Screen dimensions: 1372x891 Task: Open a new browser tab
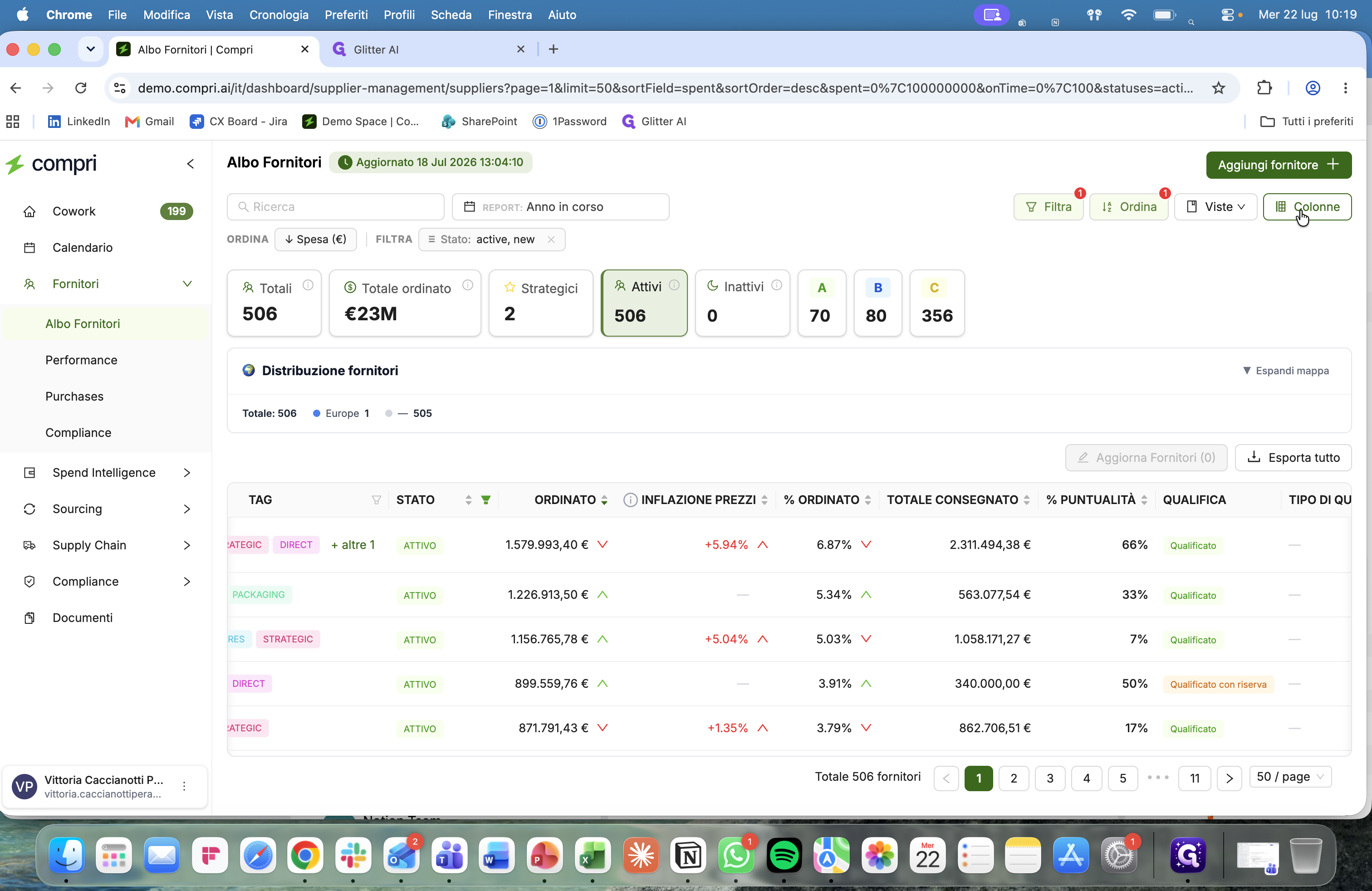coord(554,49)
